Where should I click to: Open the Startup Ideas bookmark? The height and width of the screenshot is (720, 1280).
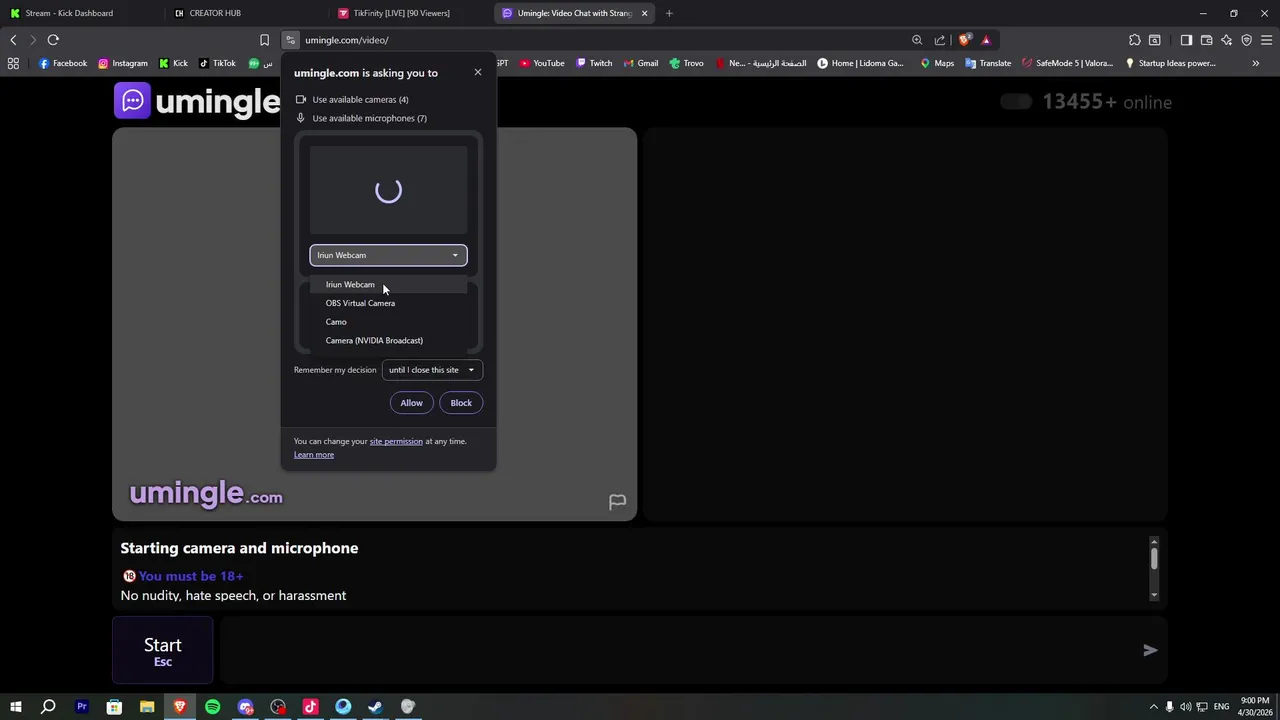[x=1170, y=63]
